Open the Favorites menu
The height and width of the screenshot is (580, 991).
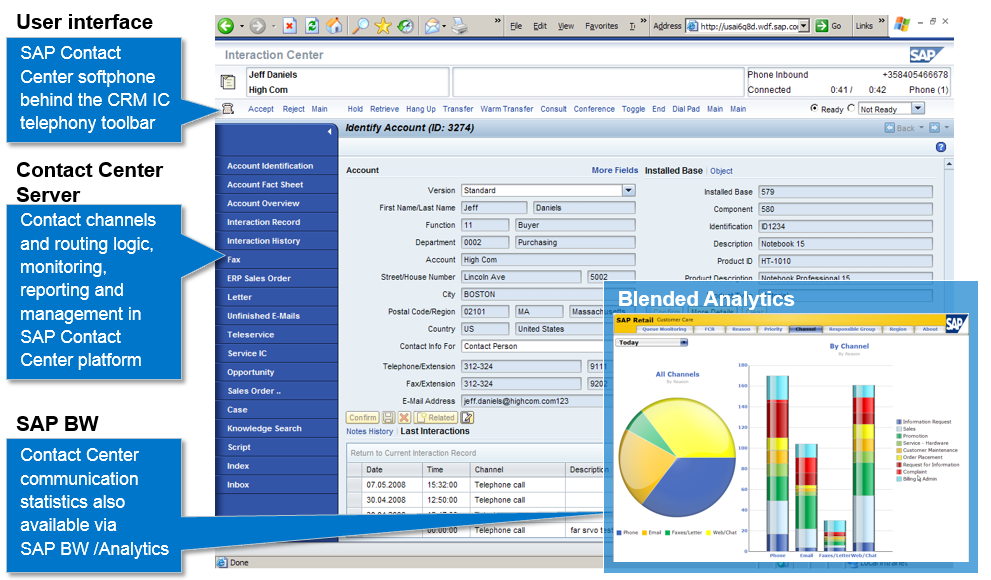coord(601,26)
